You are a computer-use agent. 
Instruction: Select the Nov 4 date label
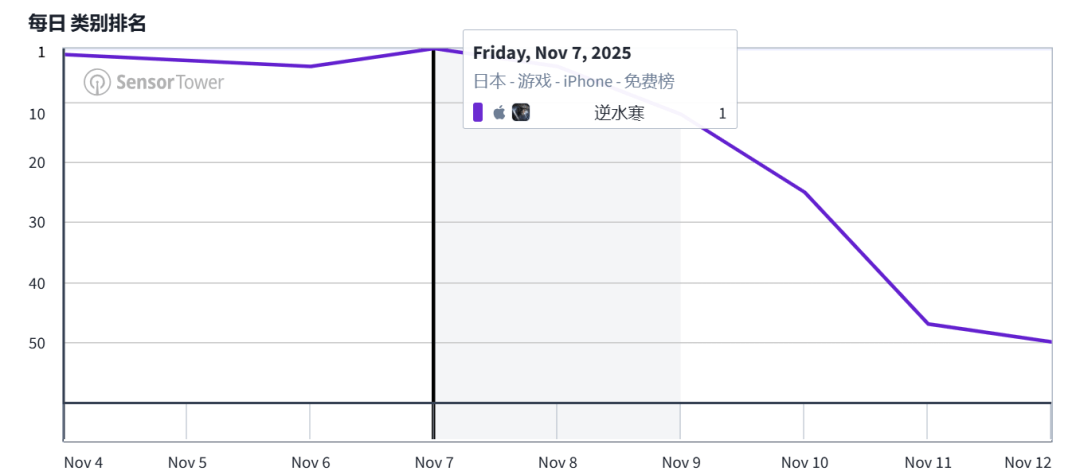tap(83, 462)
